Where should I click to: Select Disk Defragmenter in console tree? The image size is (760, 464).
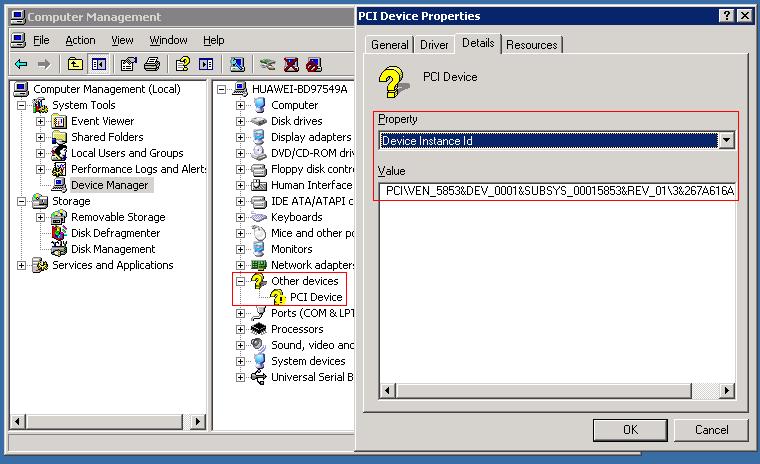[115, 233]
